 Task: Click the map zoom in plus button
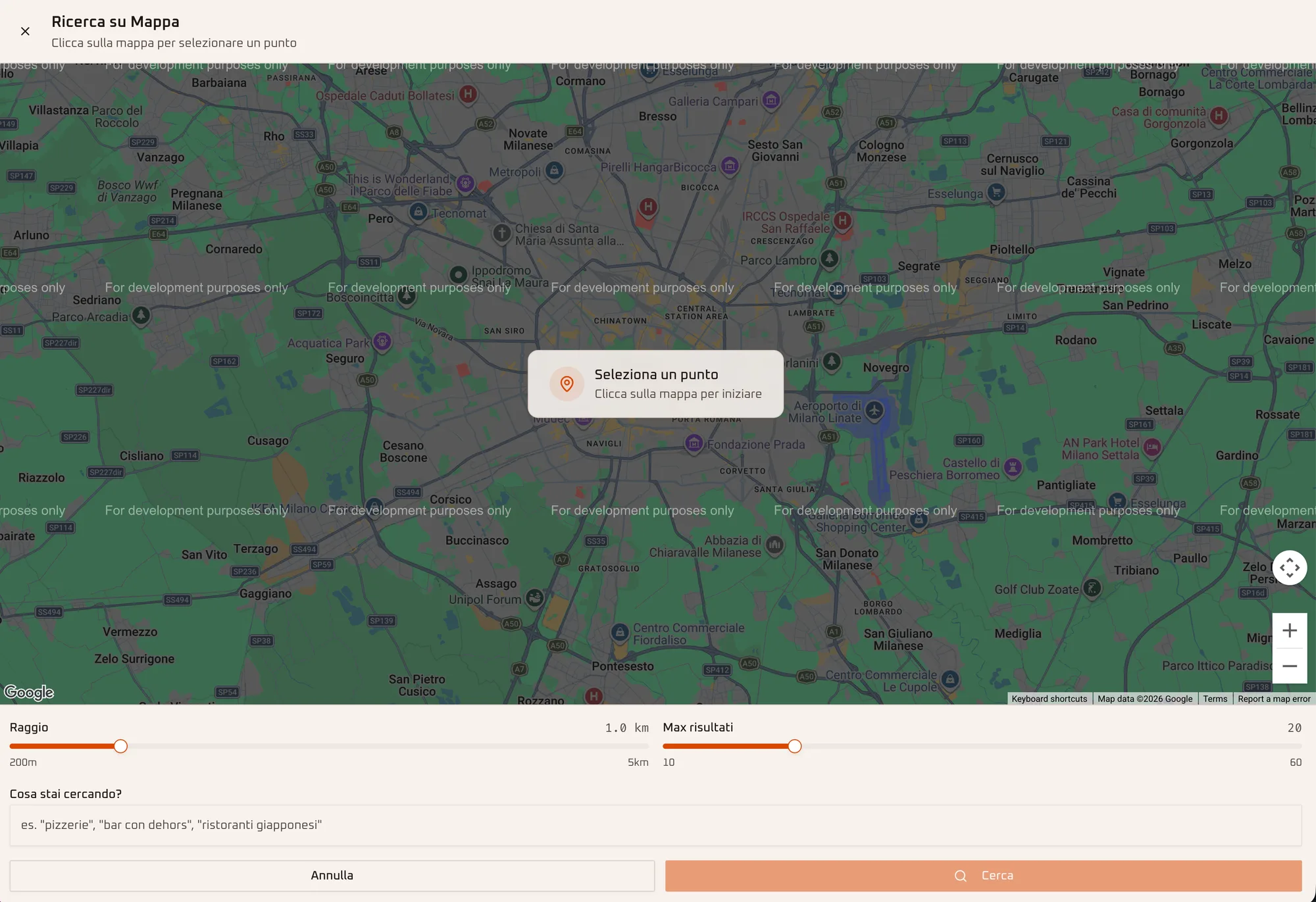(1290, 630)
